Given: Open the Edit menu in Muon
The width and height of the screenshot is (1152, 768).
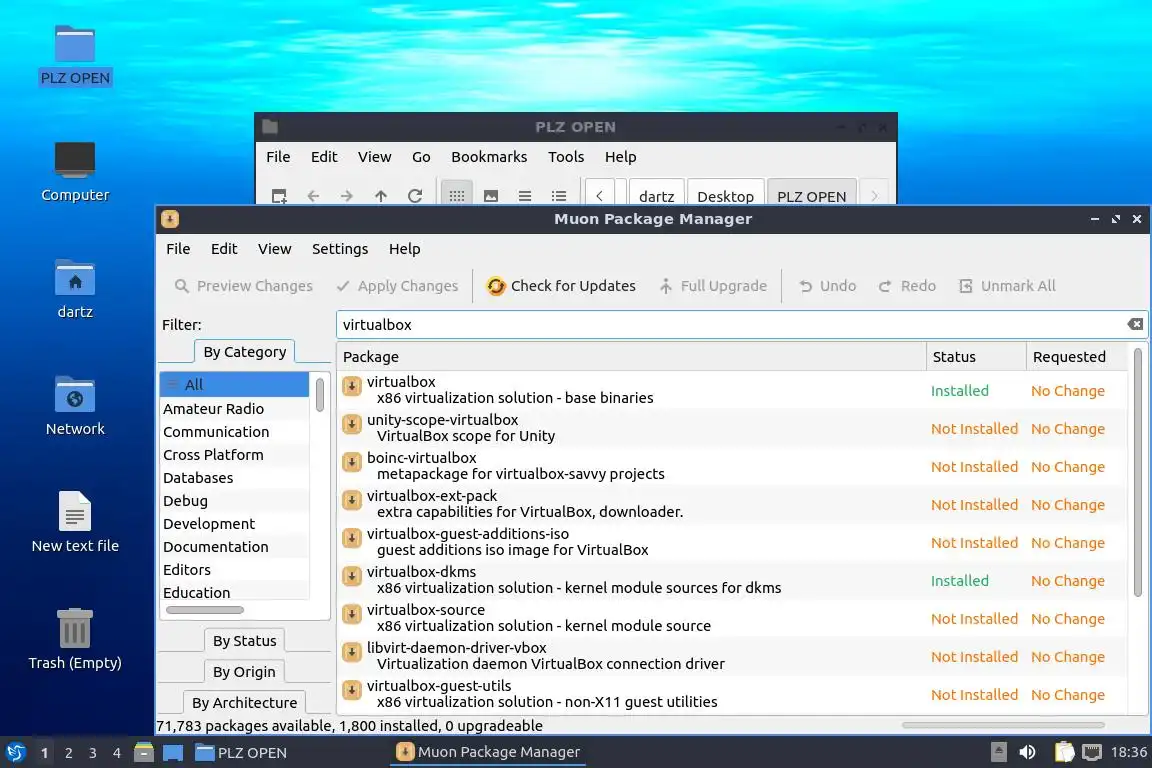Looking at the screenshot, I should point(224,249).
